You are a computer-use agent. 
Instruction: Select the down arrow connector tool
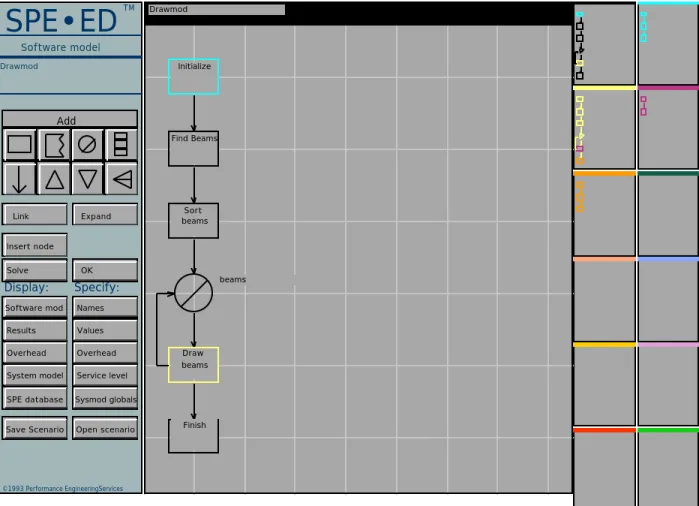tap(20, 179)
